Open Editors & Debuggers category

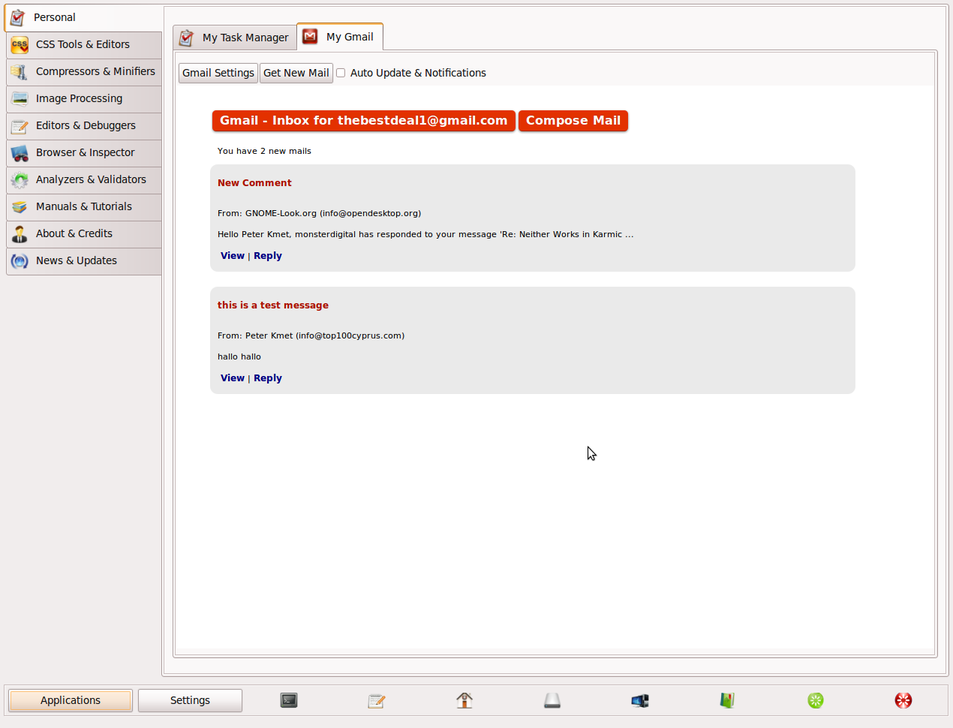point(84,126)
